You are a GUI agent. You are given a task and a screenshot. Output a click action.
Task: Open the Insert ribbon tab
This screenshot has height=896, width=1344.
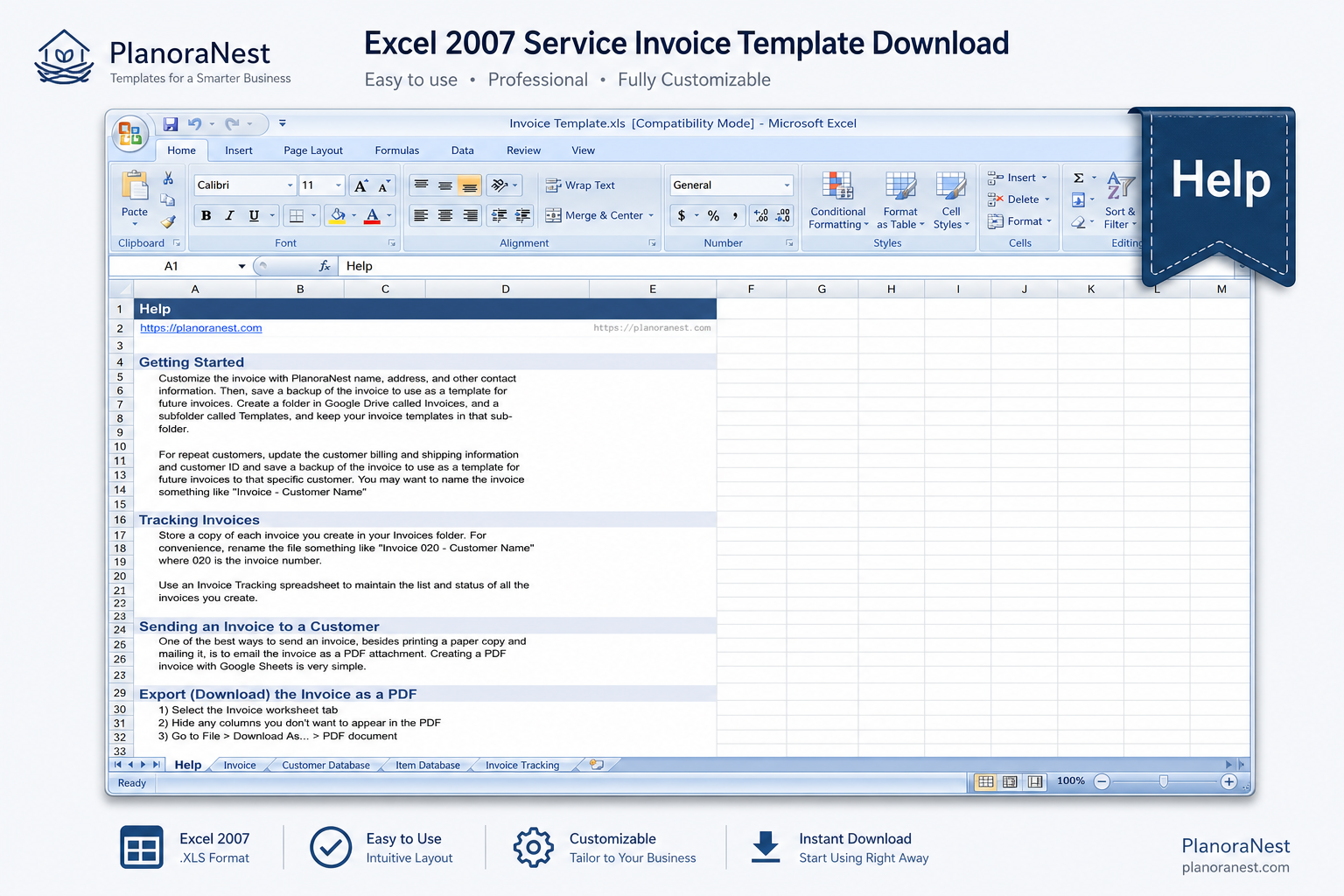[238, 150]
